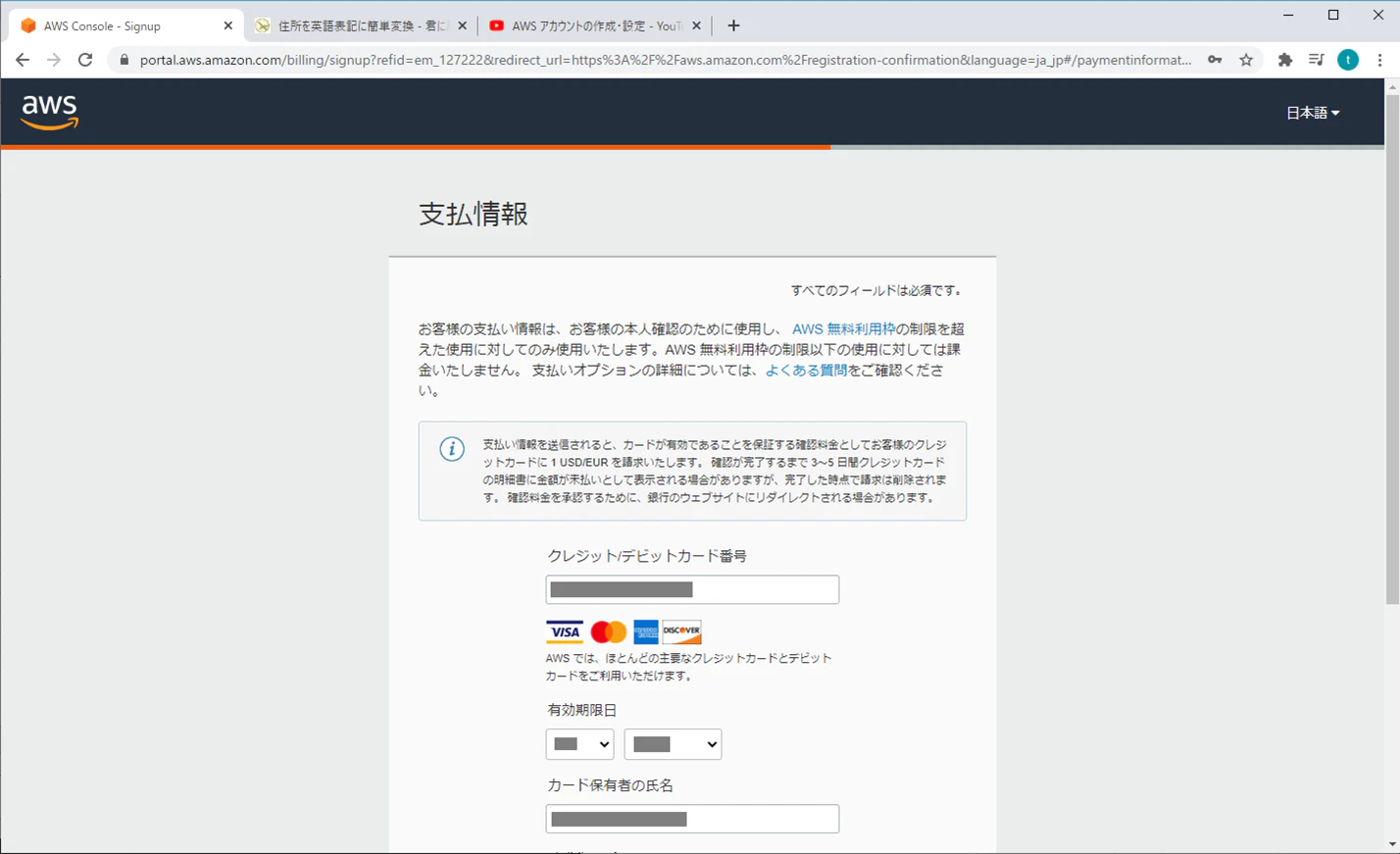The image size is (1400, 854).
Task: Click the クレジット/デビットカード番号 label
Action: coord(647,556)
